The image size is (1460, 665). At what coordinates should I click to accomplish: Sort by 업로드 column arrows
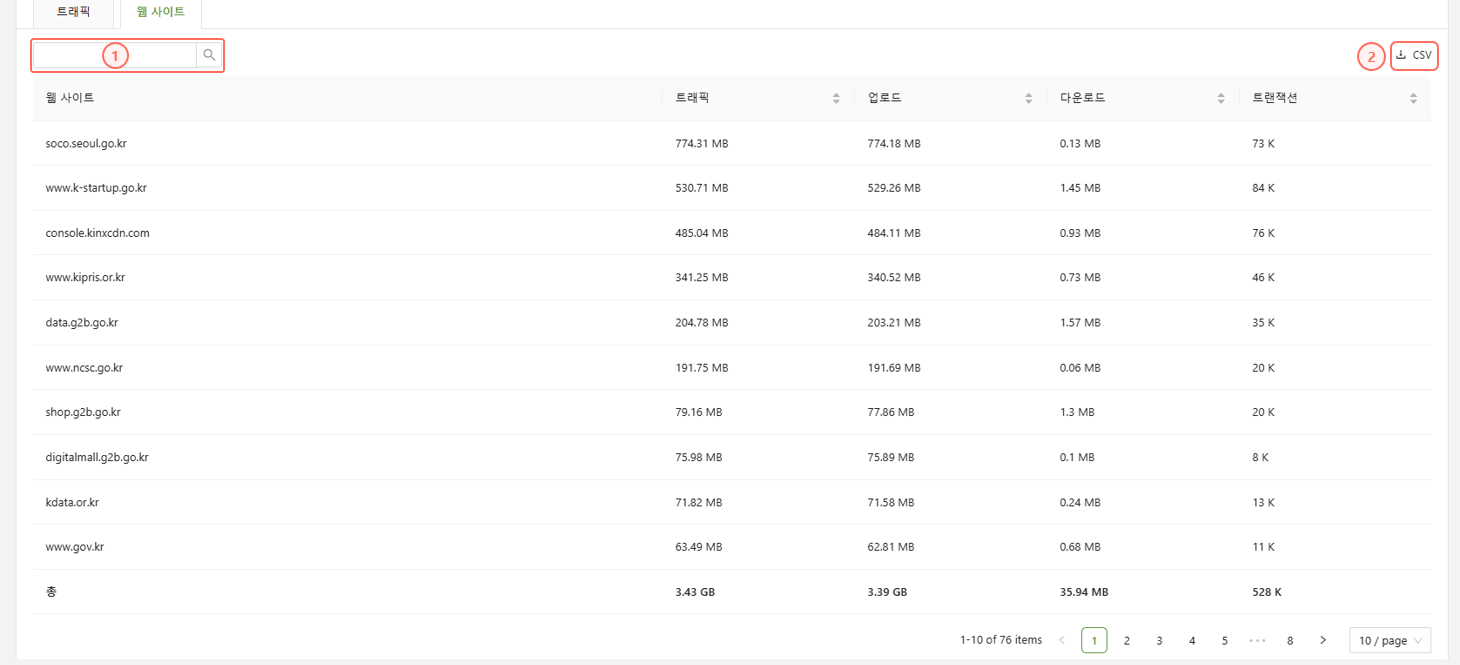click(1028, 98)
